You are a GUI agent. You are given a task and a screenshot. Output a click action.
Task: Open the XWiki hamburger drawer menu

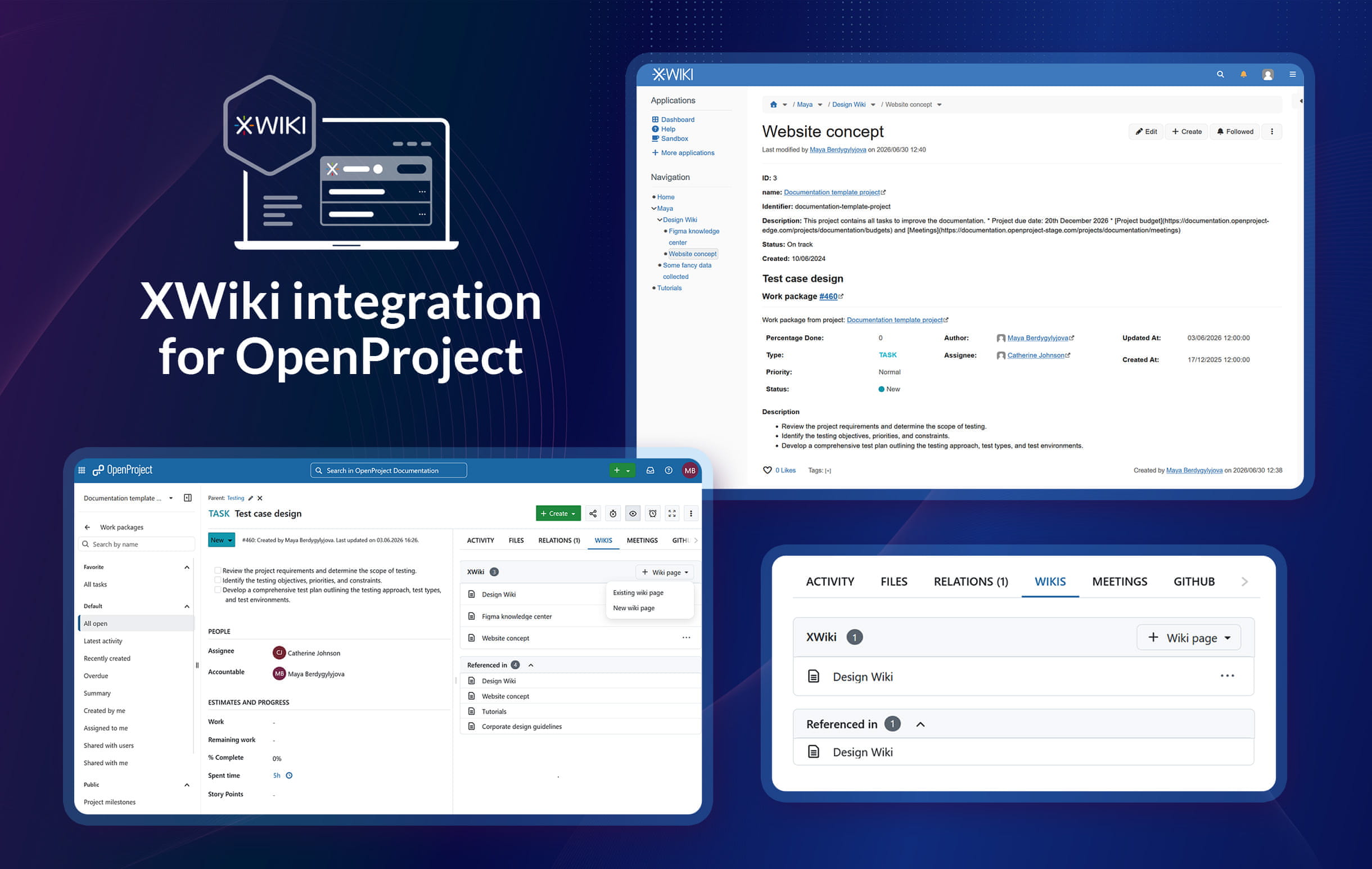(x=1292, y=74)
